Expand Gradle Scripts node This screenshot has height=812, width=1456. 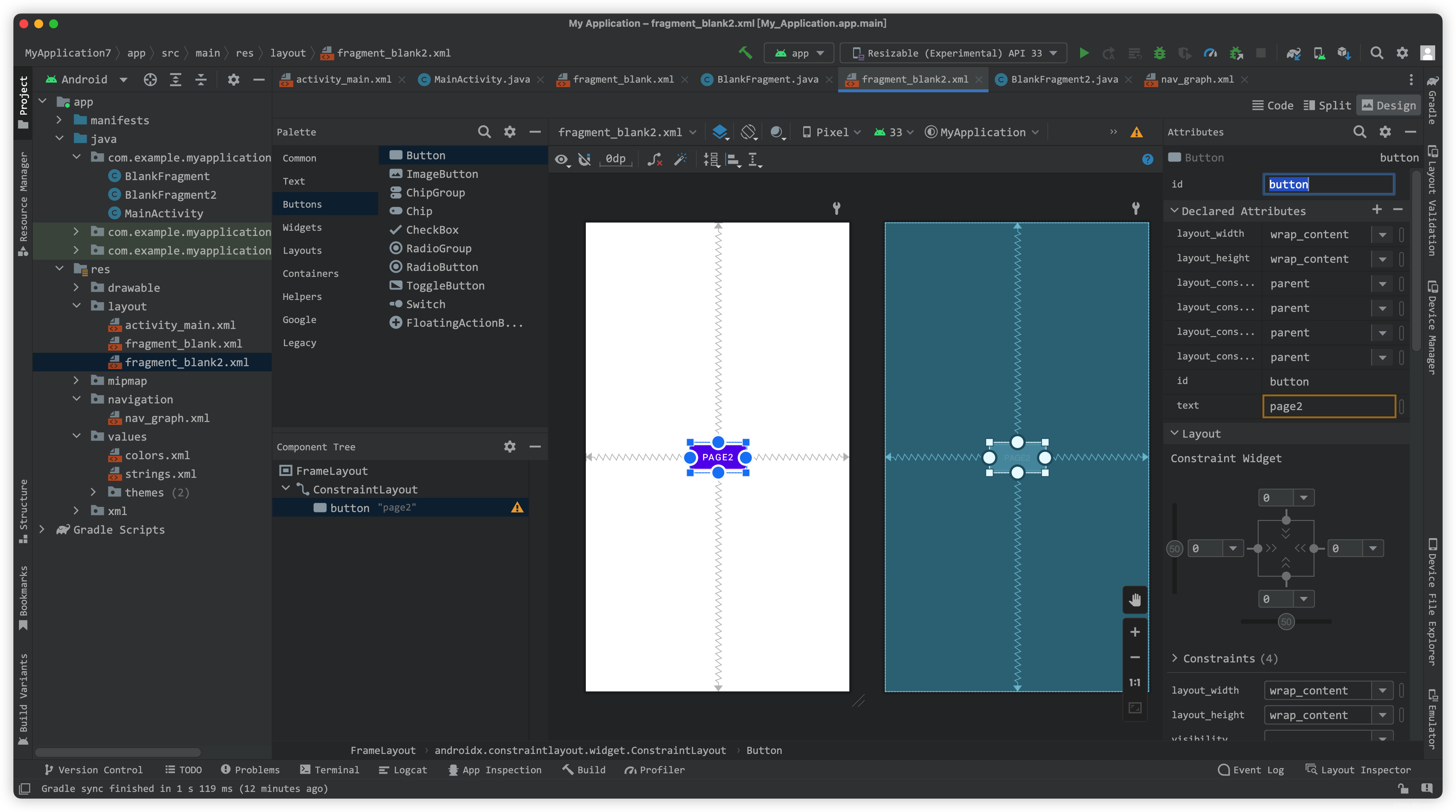pos(42,530)
